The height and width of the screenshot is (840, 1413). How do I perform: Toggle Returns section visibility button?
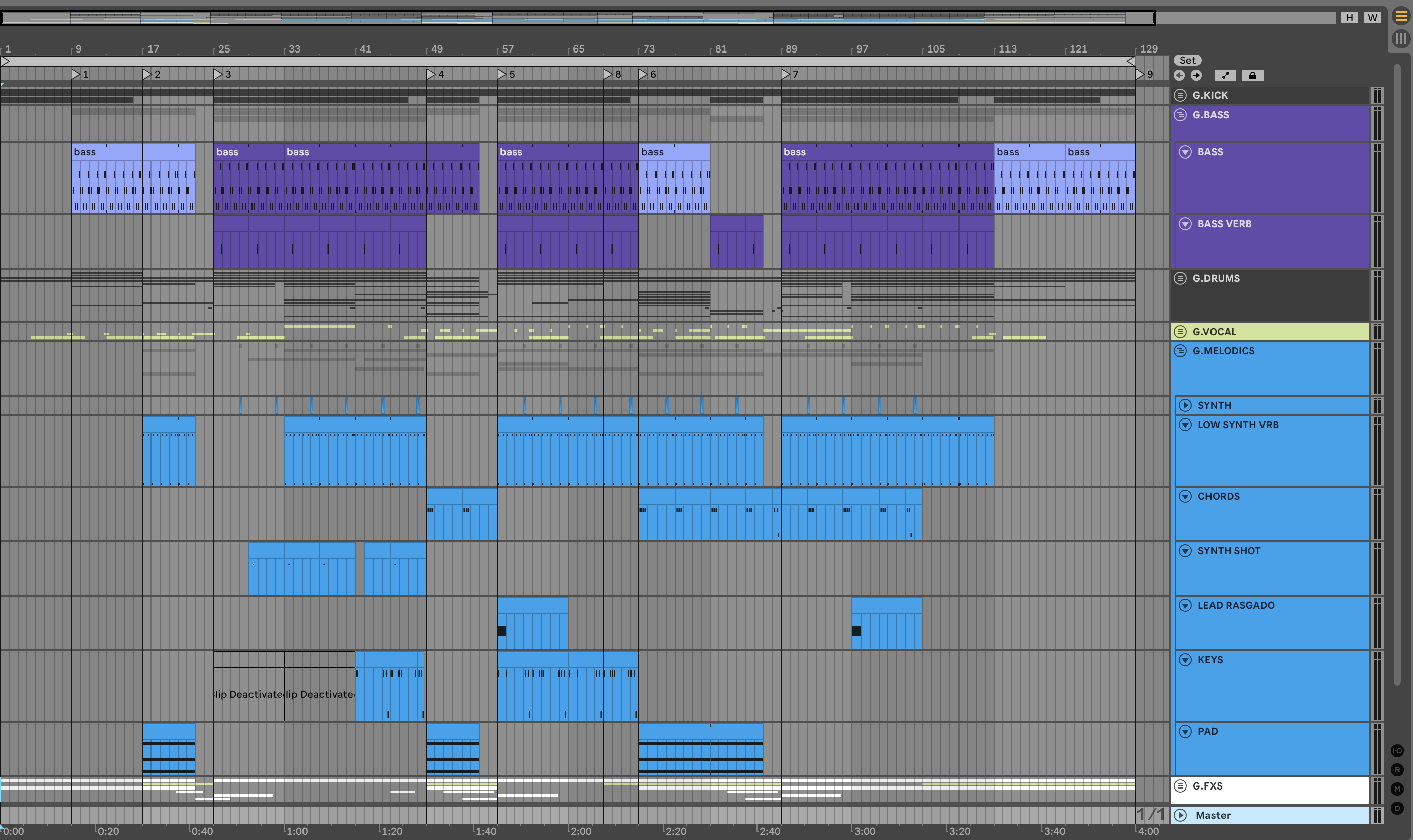point(1397,770)
